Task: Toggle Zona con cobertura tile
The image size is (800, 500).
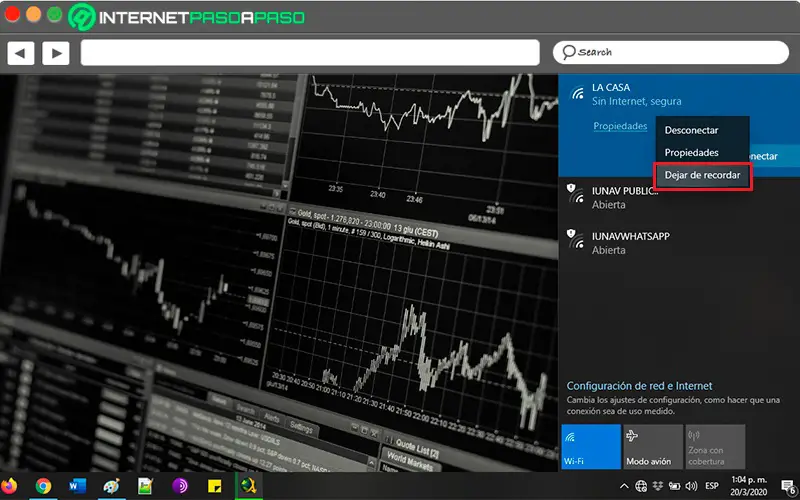Action: pyautogui.click(x=715, y=446)
